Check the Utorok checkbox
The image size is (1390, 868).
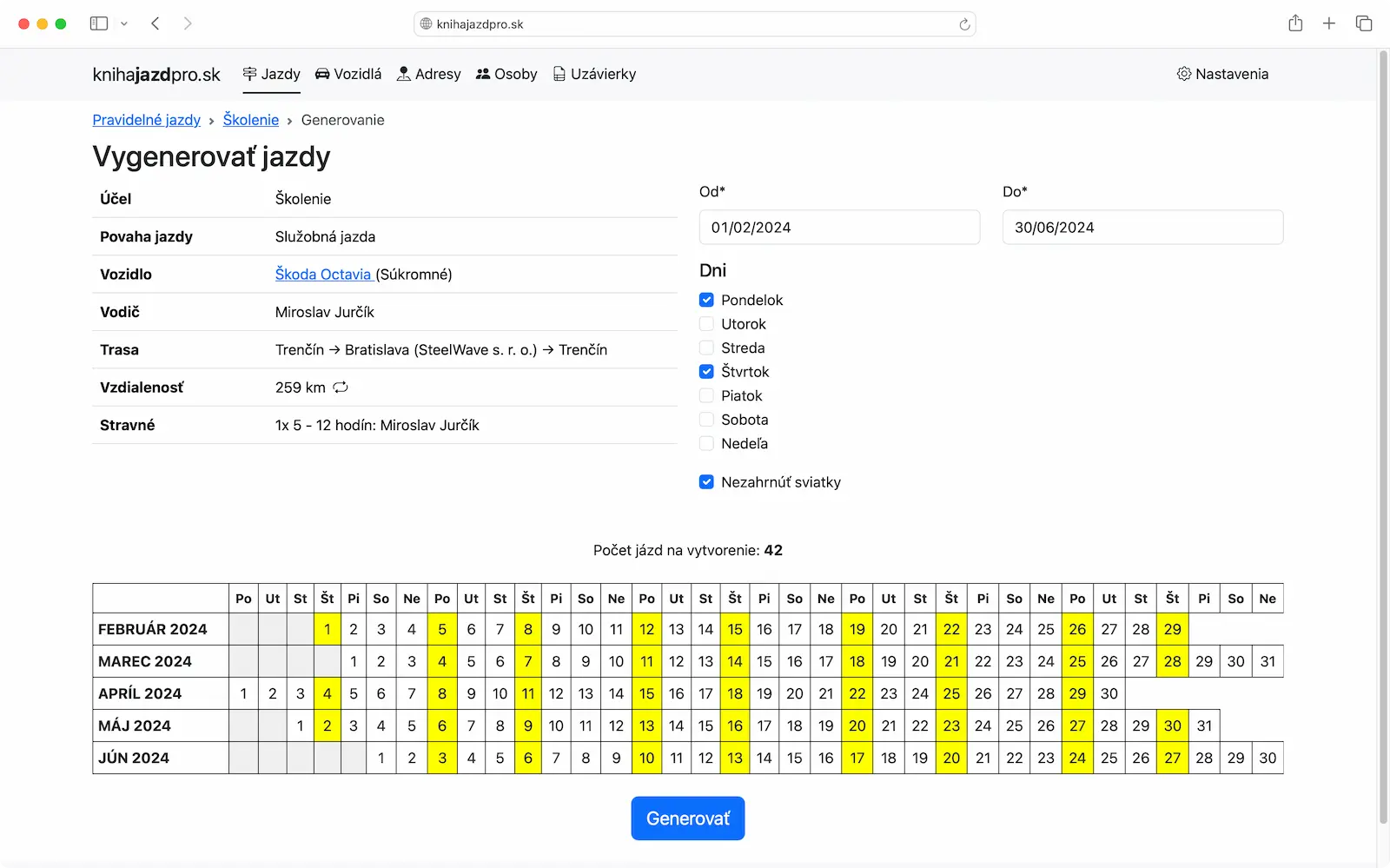tap(706, 324)
